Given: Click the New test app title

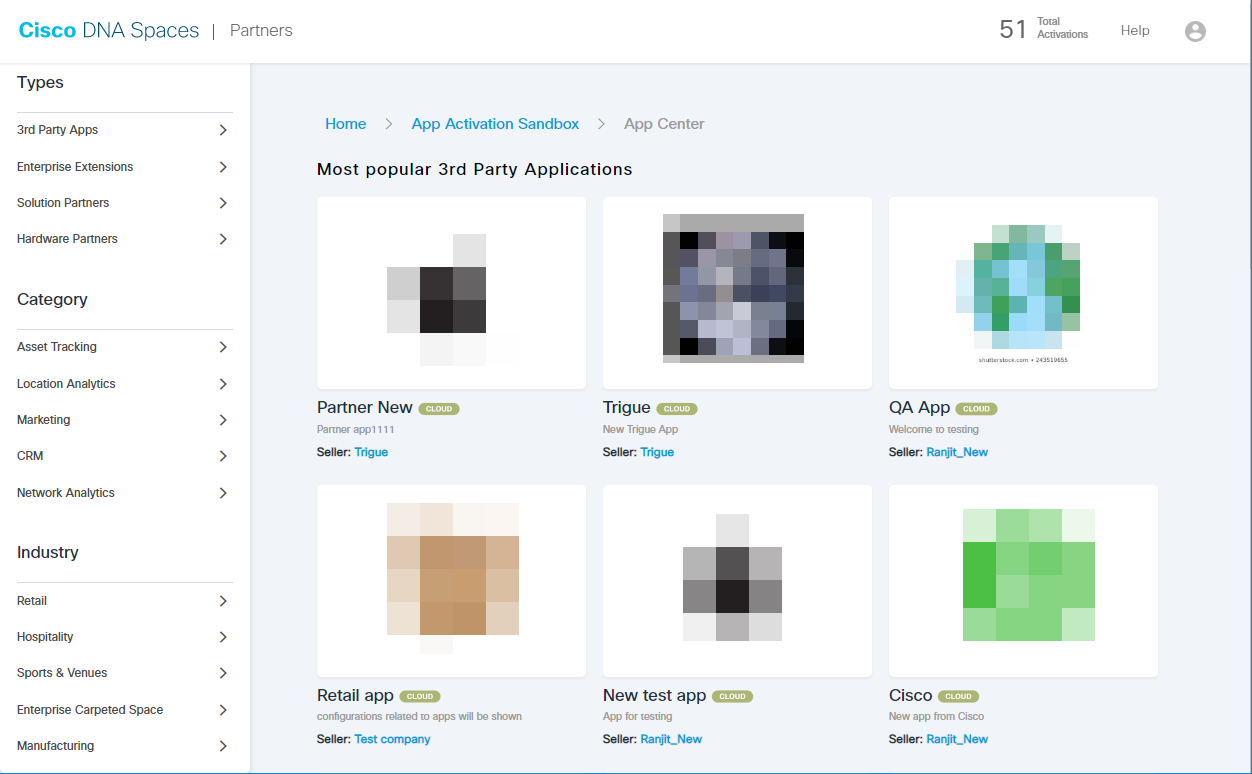Looking at the screenshot, I should pos(654,696).
